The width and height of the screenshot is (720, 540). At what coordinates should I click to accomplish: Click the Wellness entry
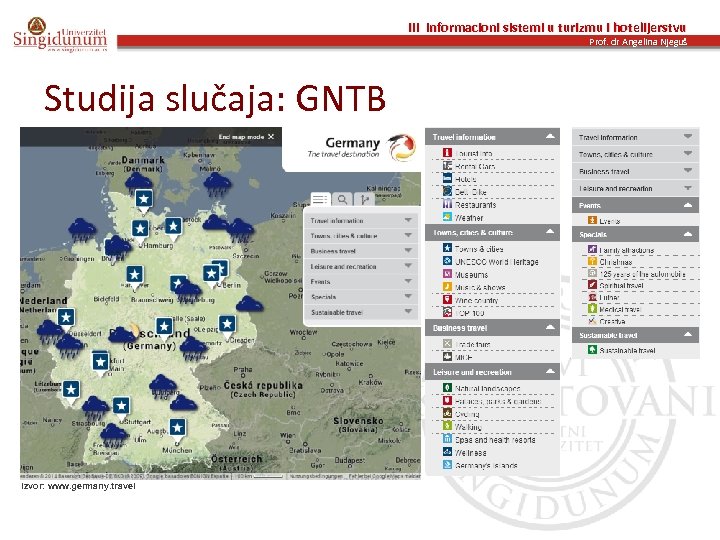[x=471, y=452]
